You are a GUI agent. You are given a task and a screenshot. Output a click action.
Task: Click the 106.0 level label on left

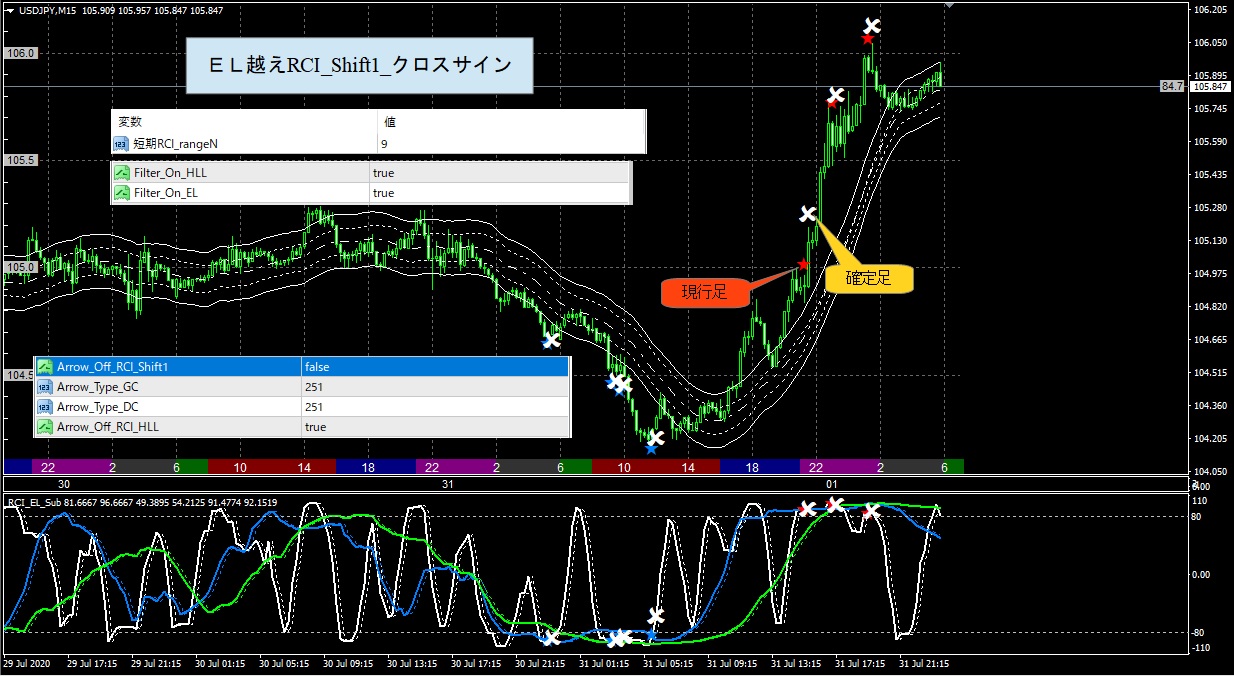(x=20, y=52)
